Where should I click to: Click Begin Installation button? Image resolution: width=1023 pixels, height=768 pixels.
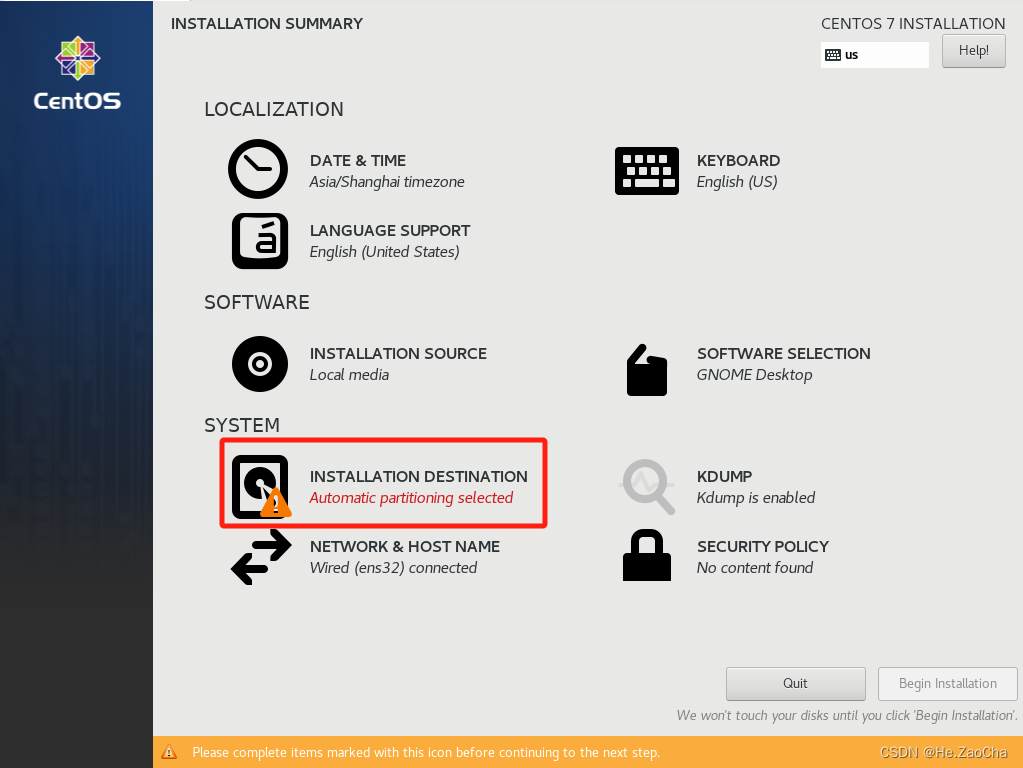click(947, 683)
